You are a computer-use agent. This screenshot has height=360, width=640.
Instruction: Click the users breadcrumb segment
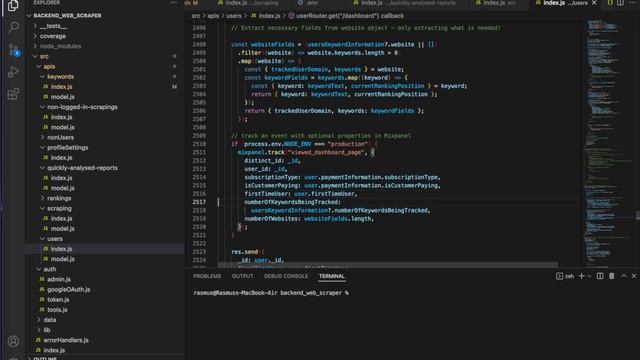234,16
